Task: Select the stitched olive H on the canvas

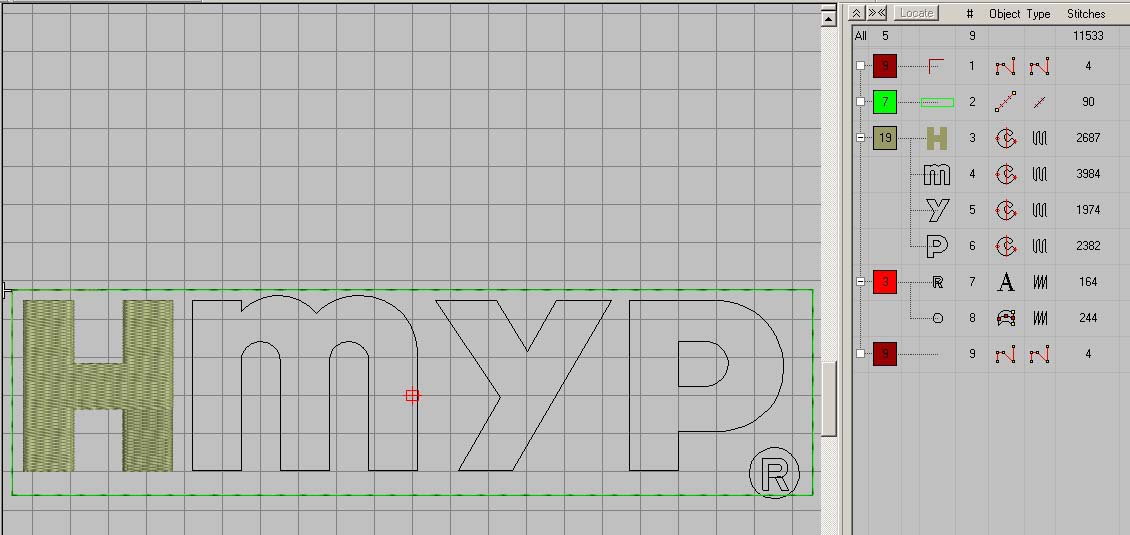Action: (98, 386)
